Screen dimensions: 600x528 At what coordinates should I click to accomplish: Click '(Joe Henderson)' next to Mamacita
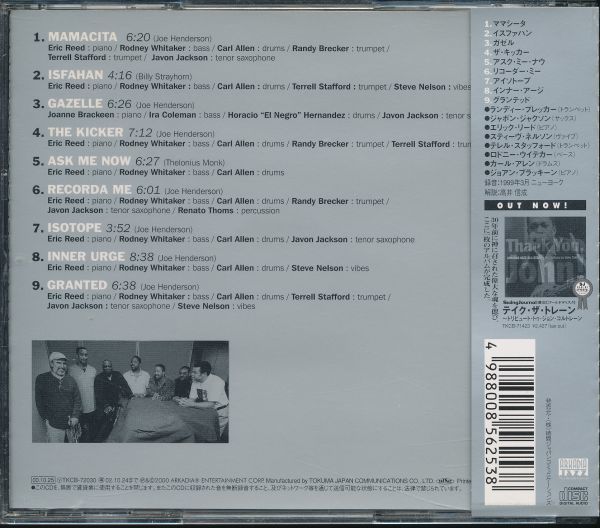coord(183,39)
